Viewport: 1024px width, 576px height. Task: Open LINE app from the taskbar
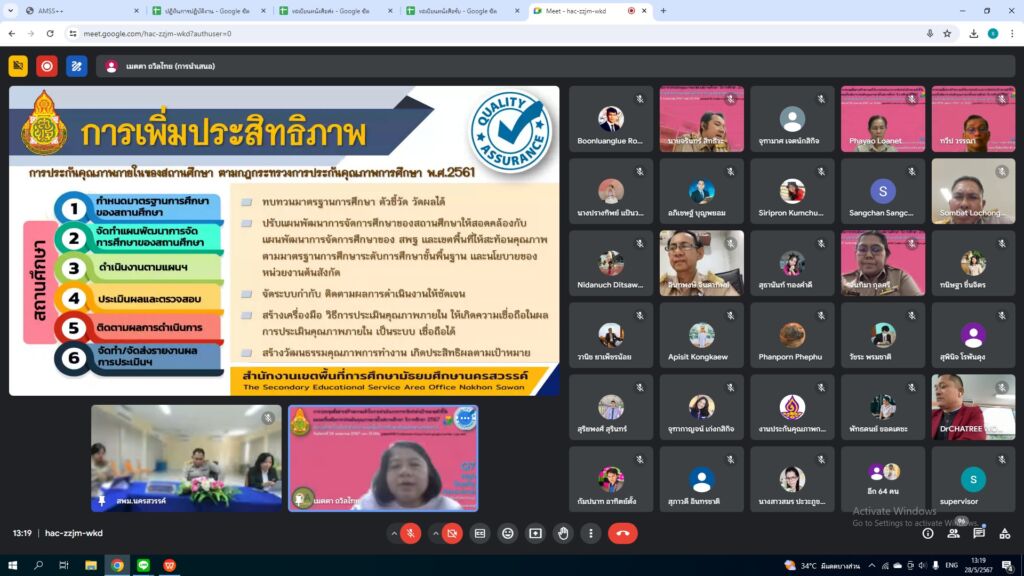[143, 565]
